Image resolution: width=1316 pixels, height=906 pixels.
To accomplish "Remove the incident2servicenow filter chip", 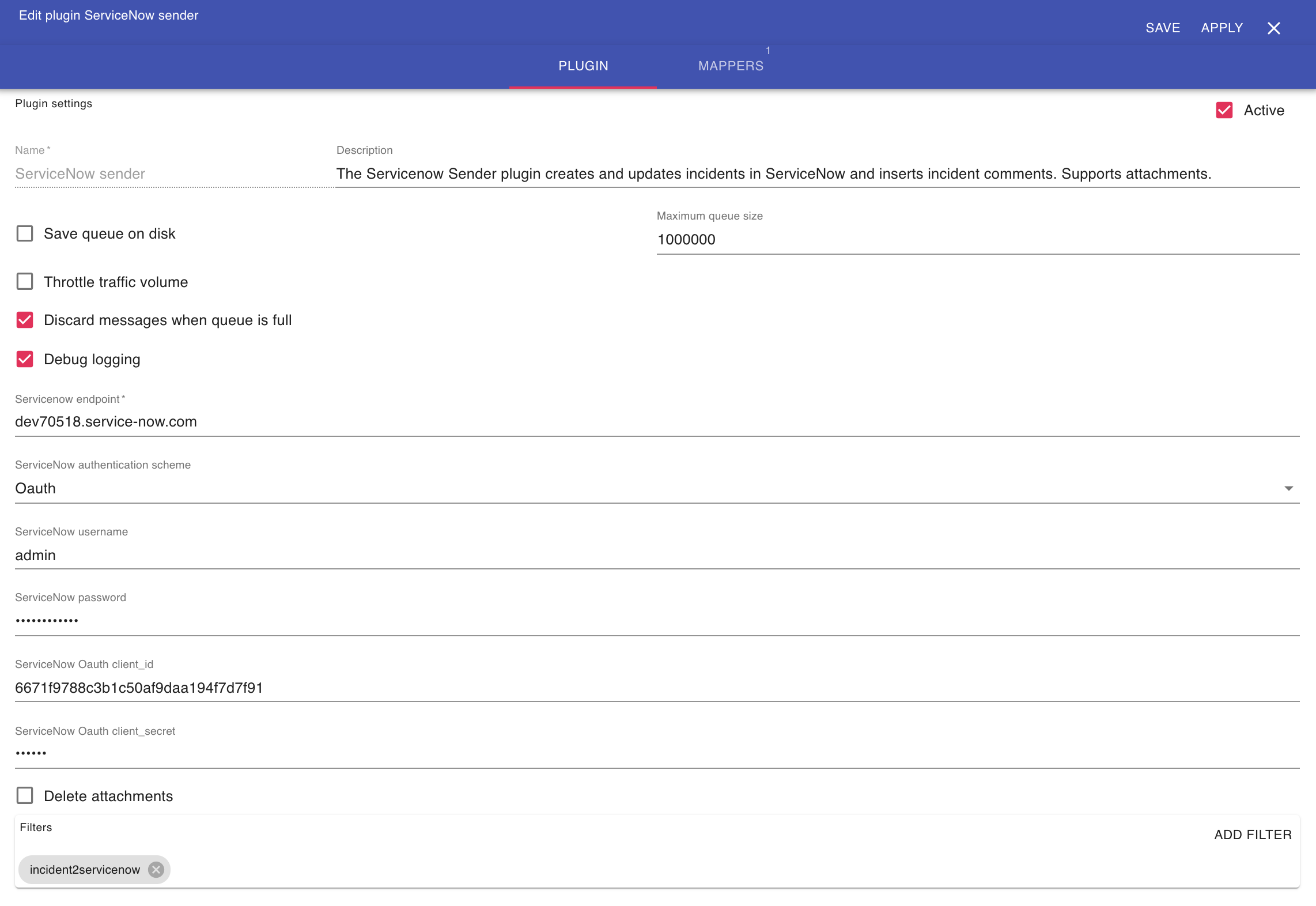I will point(156,869).
